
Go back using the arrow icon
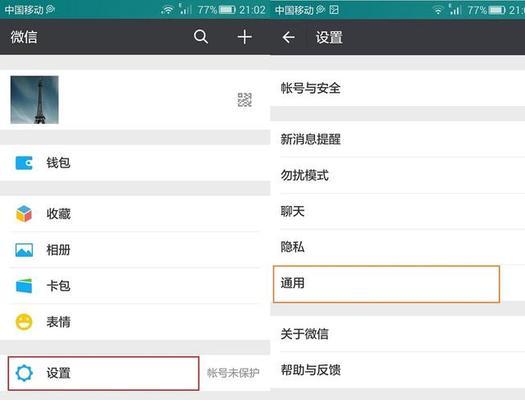tap(289, 37)
